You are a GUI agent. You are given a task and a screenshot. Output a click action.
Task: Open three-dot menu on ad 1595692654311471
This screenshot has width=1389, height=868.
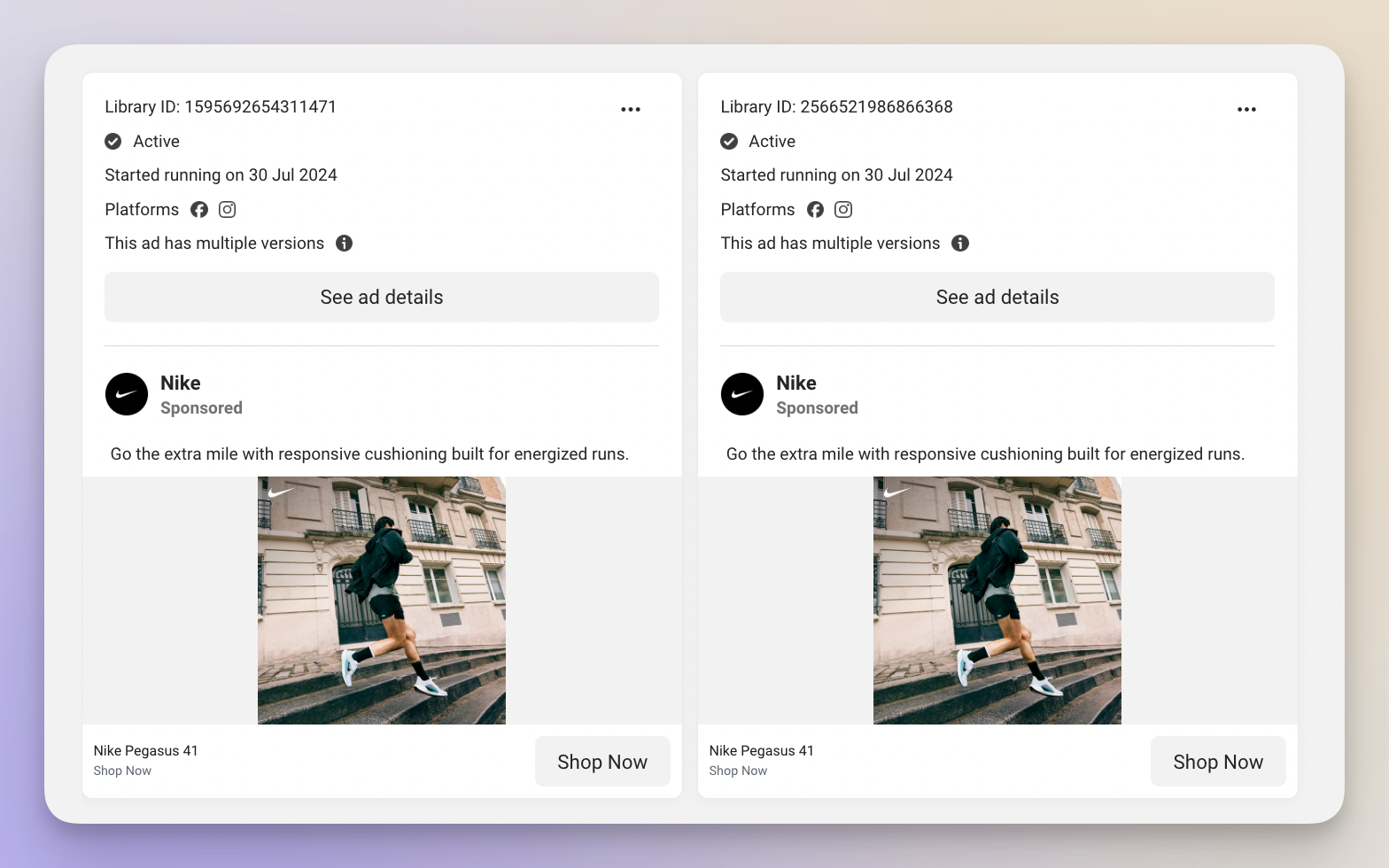(631, 109)
